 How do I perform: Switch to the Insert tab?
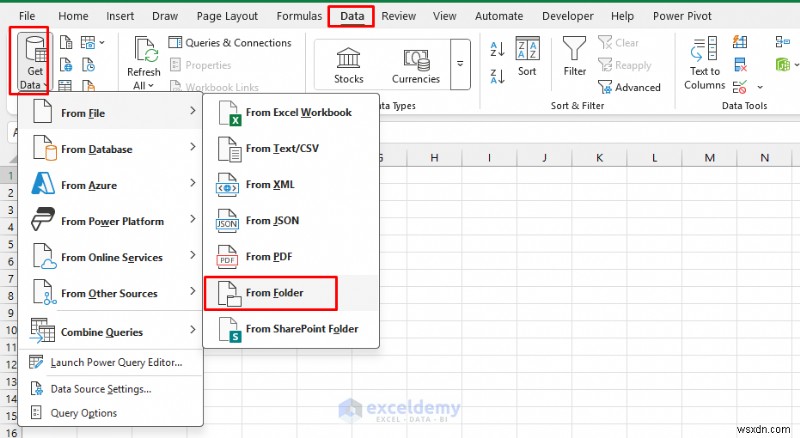click(x=120, y=16)
